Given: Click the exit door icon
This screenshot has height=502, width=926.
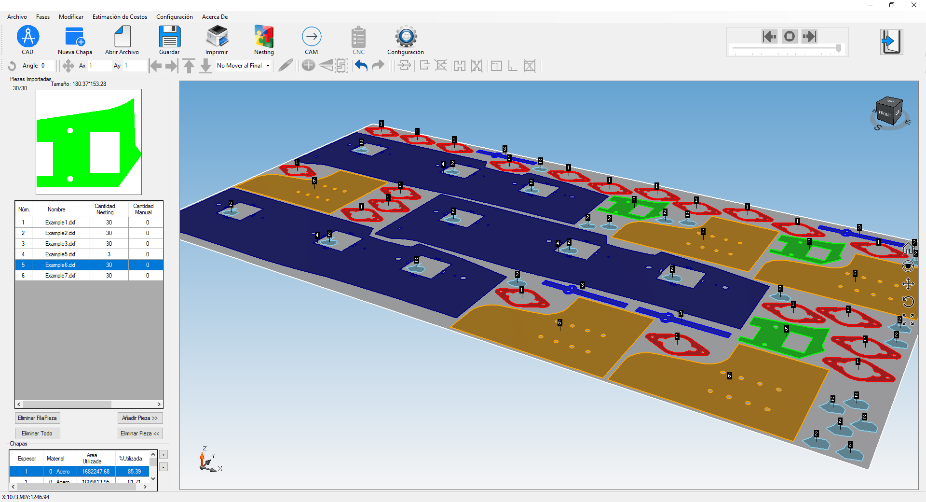Looking at the screenshot, I should click(890, 40).
